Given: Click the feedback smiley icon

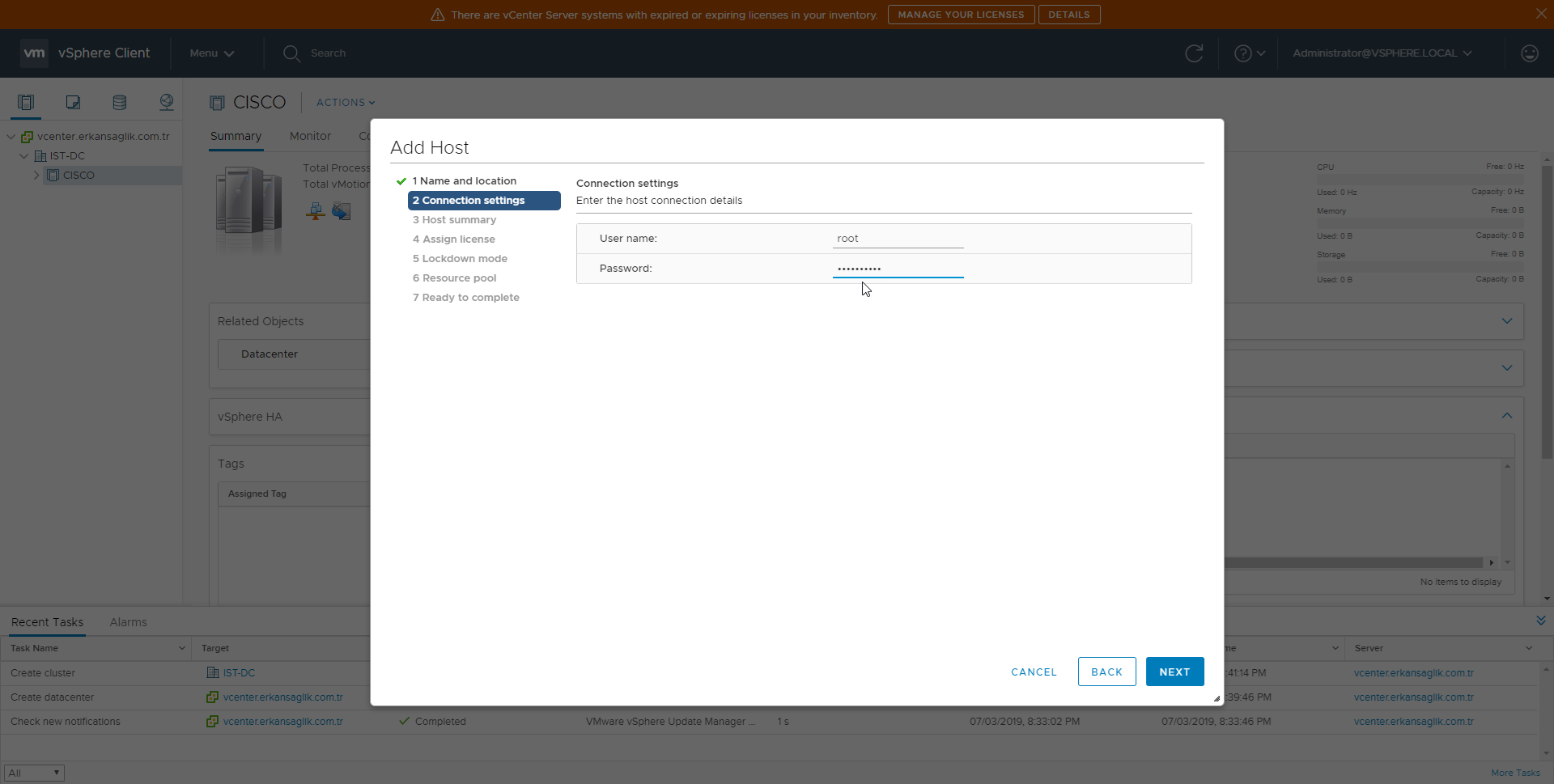Looking at the screenshot, I should pyautogui.click(x=1529, y=53).
